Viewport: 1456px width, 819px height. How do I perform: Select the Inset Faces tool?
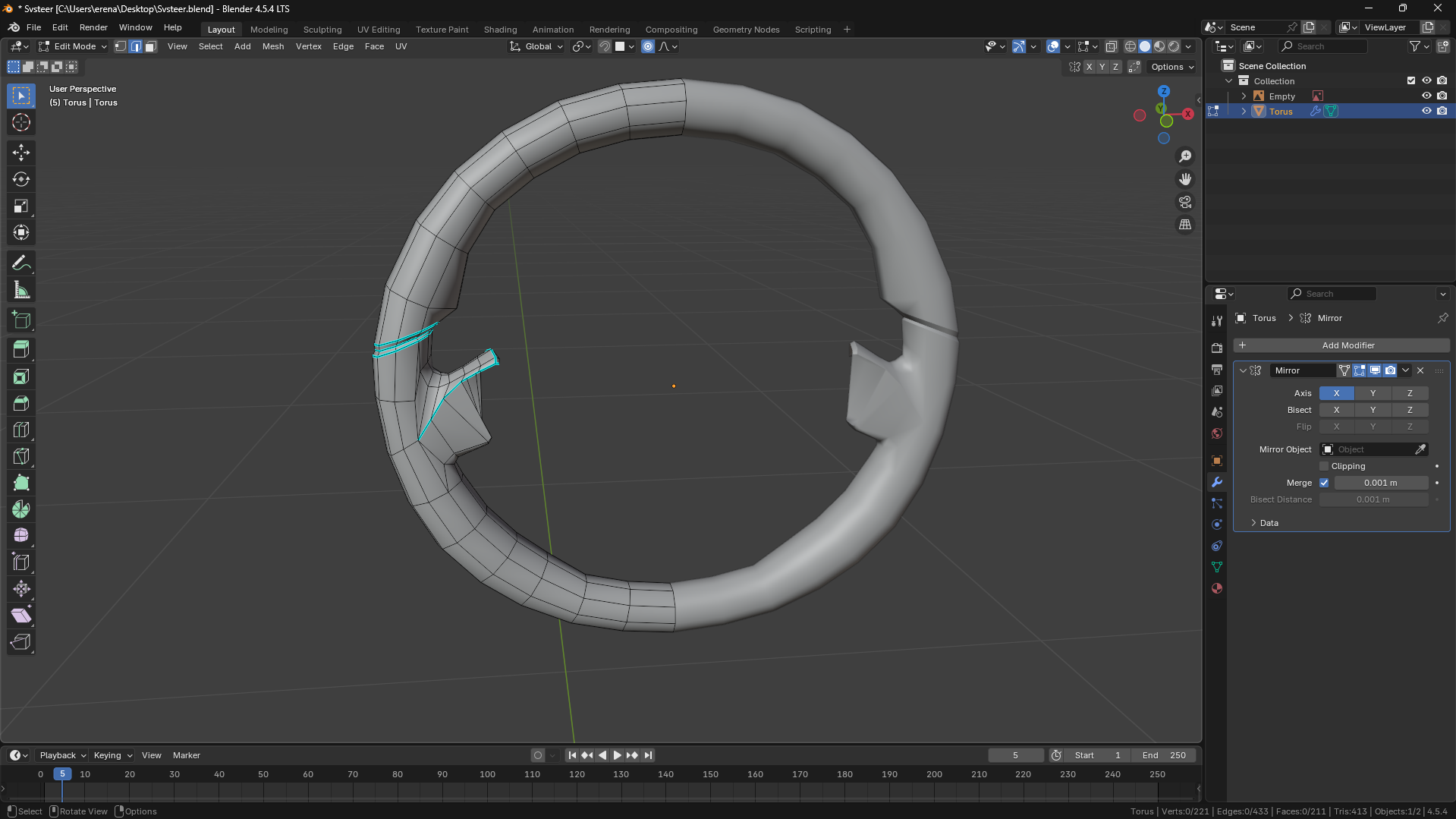click(x=21, y=376)
